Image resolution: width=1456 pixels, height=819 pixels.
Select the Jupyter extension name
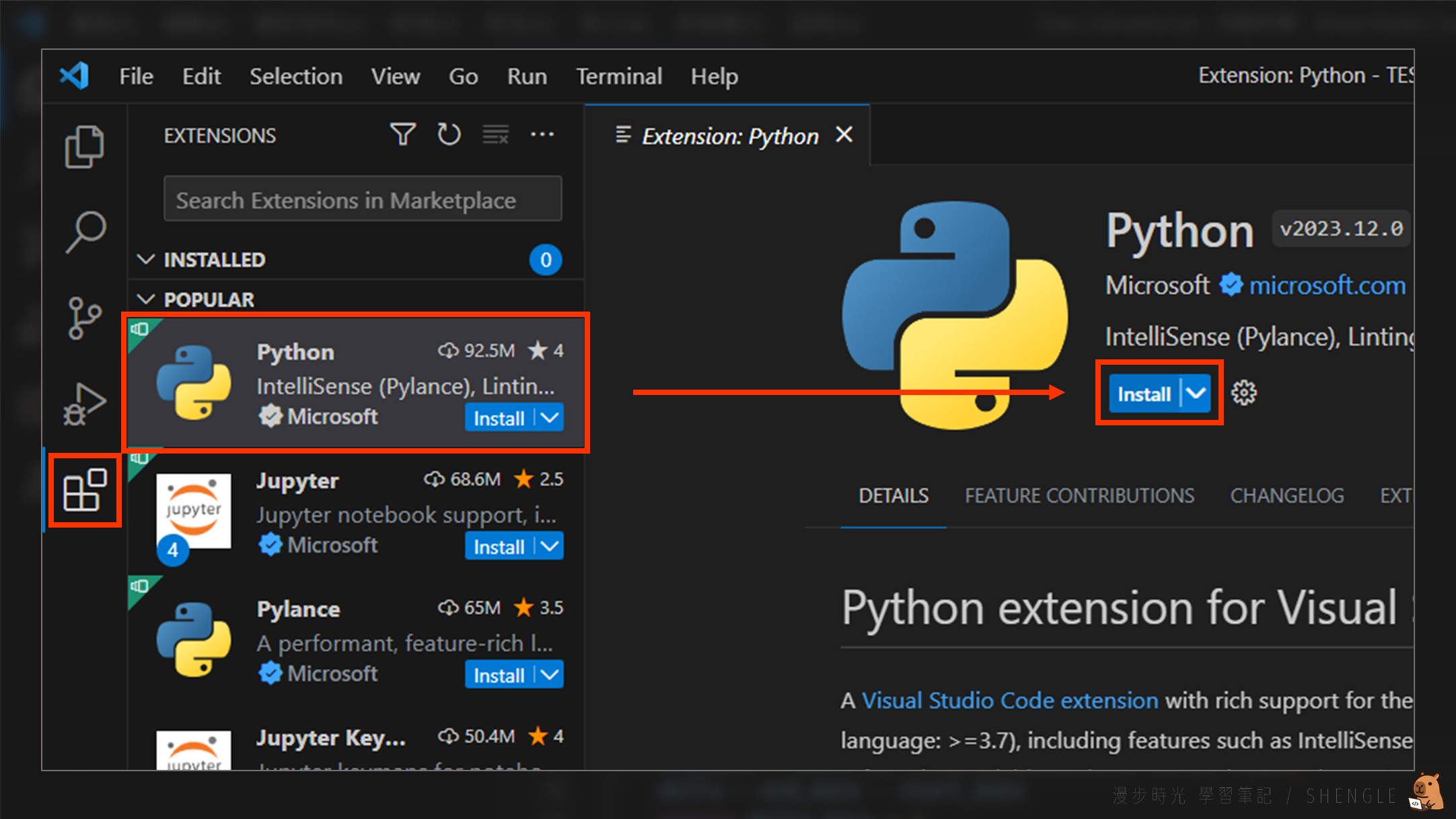[x=297, y=480]
